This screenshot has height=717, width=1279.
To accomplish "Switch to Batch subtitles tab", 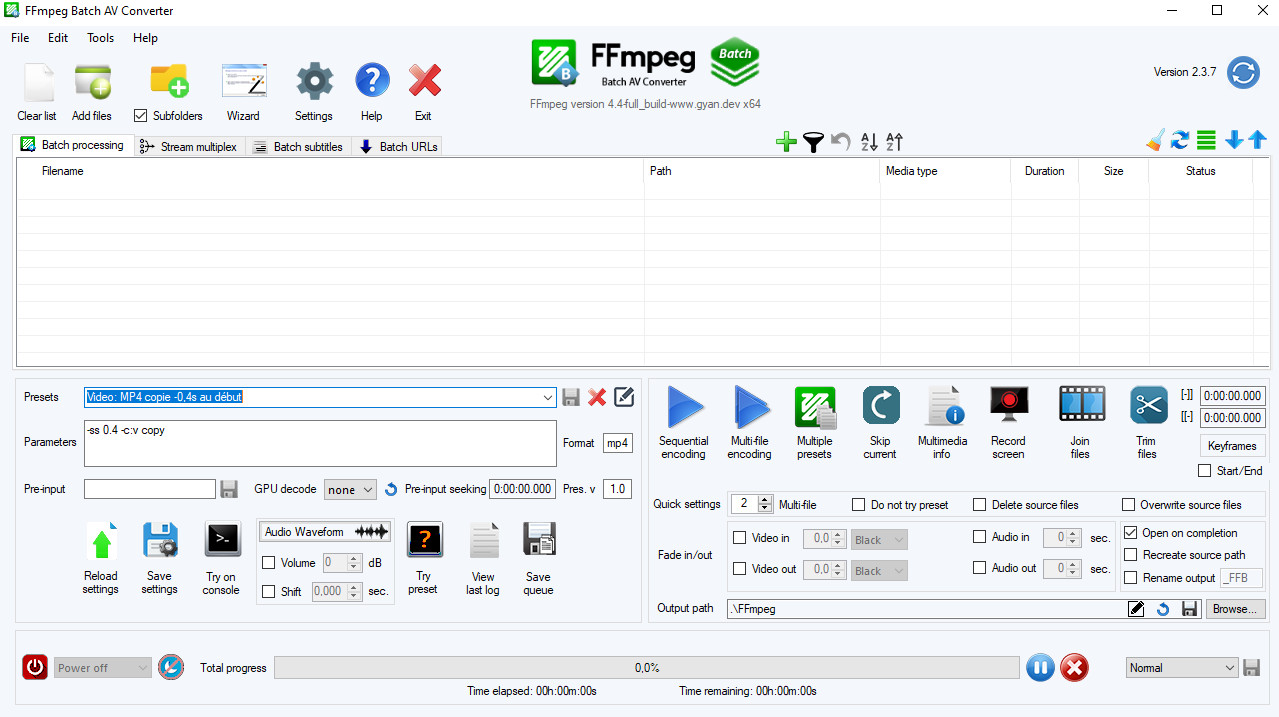I will click(x=299, y=147).
